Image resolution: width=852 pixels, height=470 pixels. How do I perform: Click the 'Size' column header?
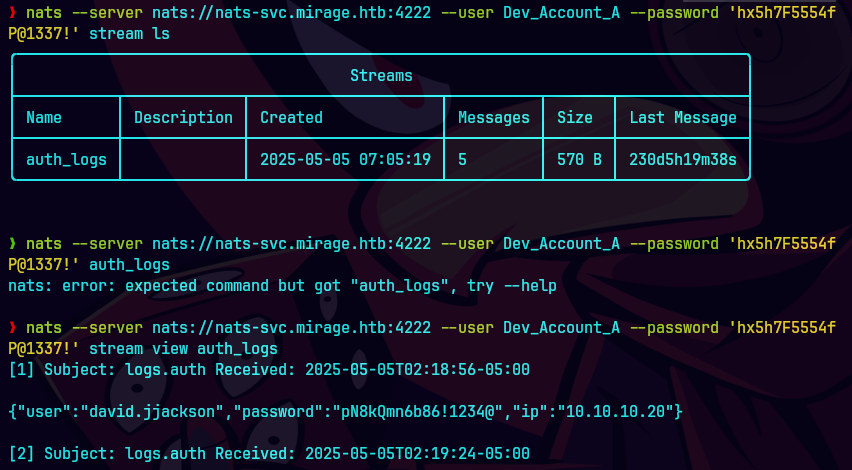[575, 117]
